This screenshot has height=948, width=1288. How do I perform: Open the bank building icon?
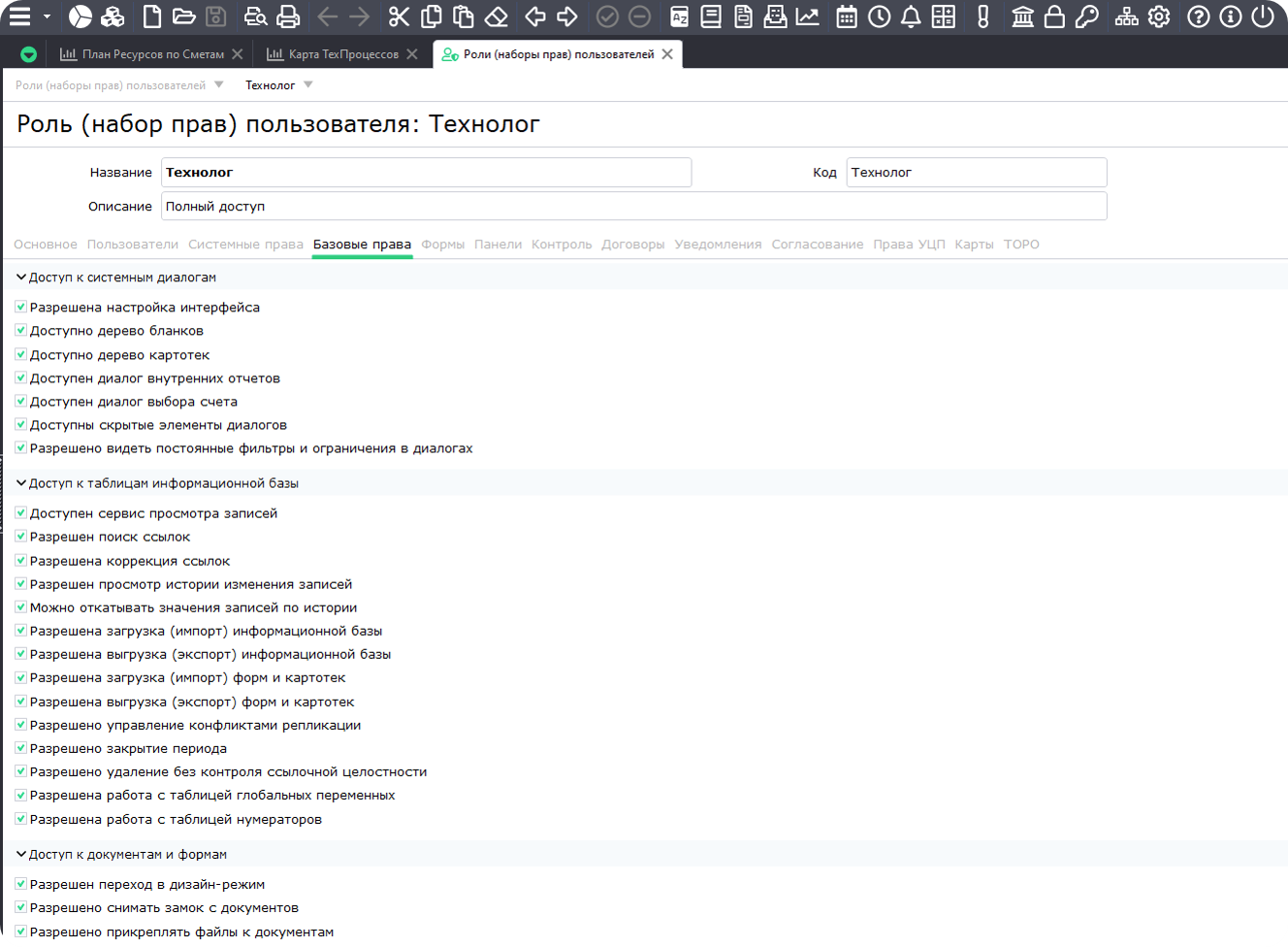pyautogui.click(x=1022, y=16)
